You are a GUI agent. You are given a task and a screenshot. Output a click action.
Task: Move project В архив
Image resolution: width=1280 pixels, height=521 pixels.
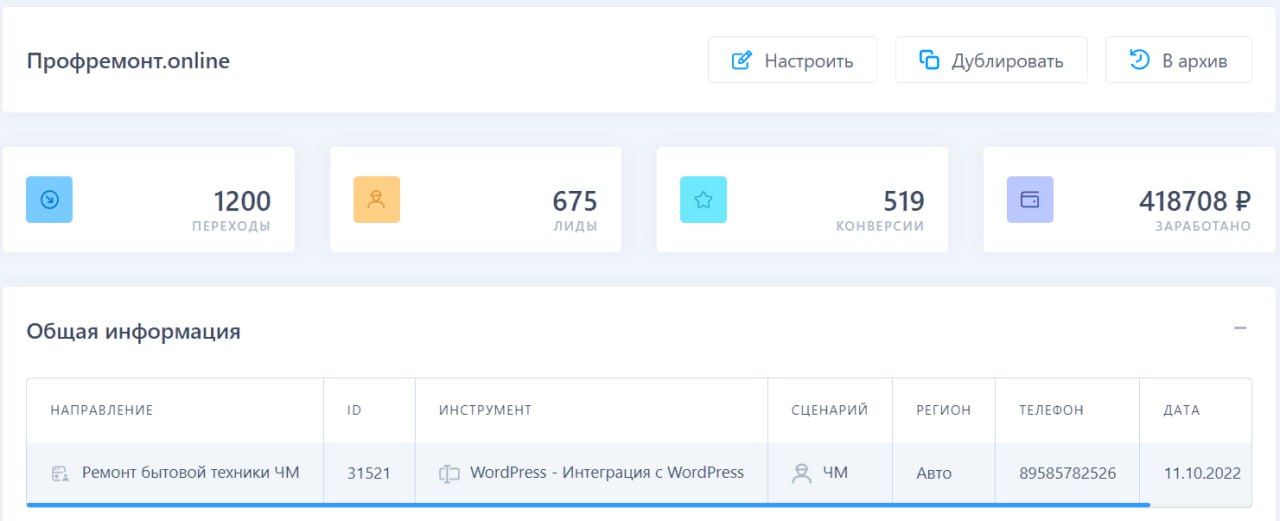coord(1178,60)
